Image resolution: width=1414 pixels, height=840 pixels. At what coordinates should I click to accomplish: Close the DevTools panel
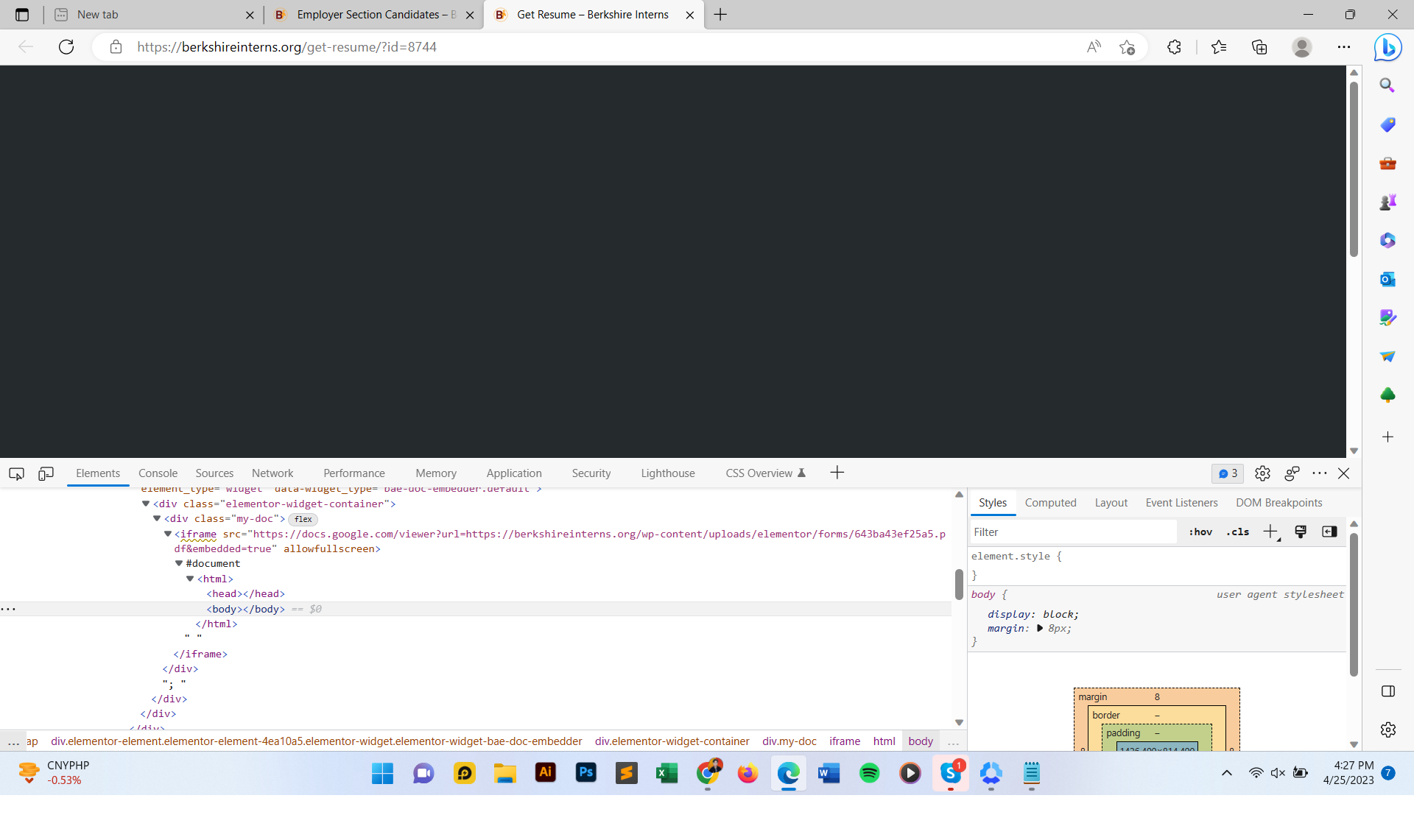point(1344,473)
